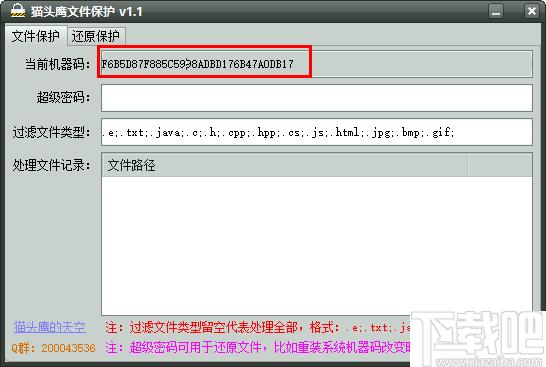
Task: Click the 猫头鹰文件保护 v1.1 title text
Action: [x=86, y=11]
